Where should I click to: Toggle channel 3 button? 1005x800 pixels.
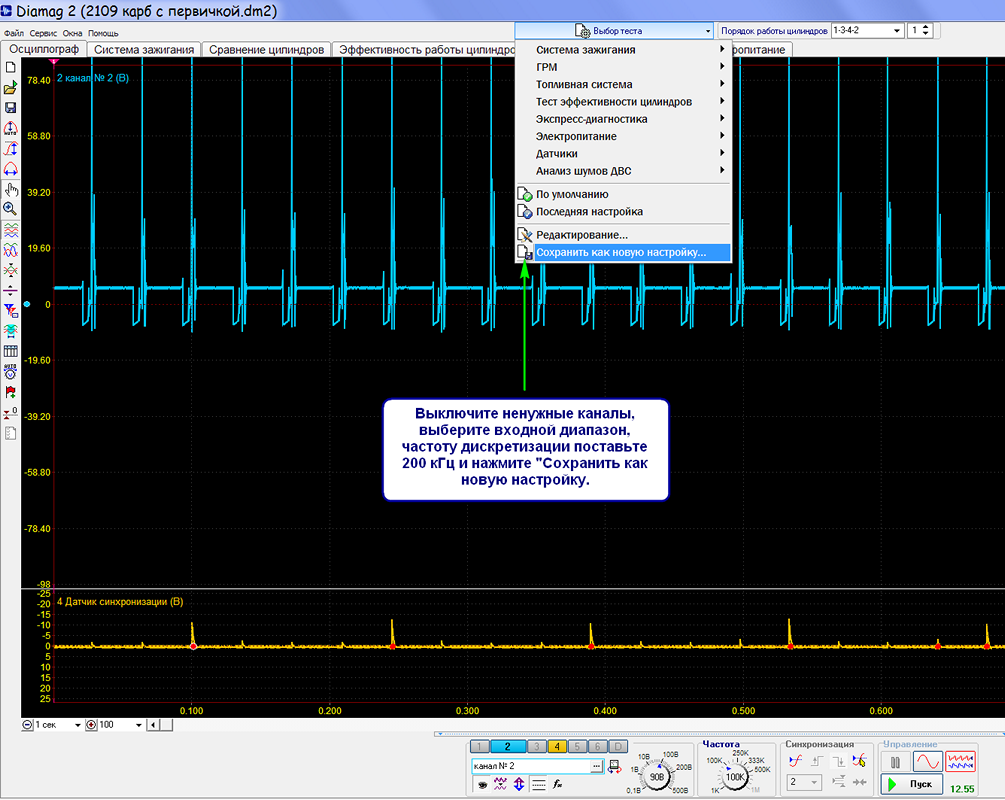pyautogui.click(x=536, y=746)
